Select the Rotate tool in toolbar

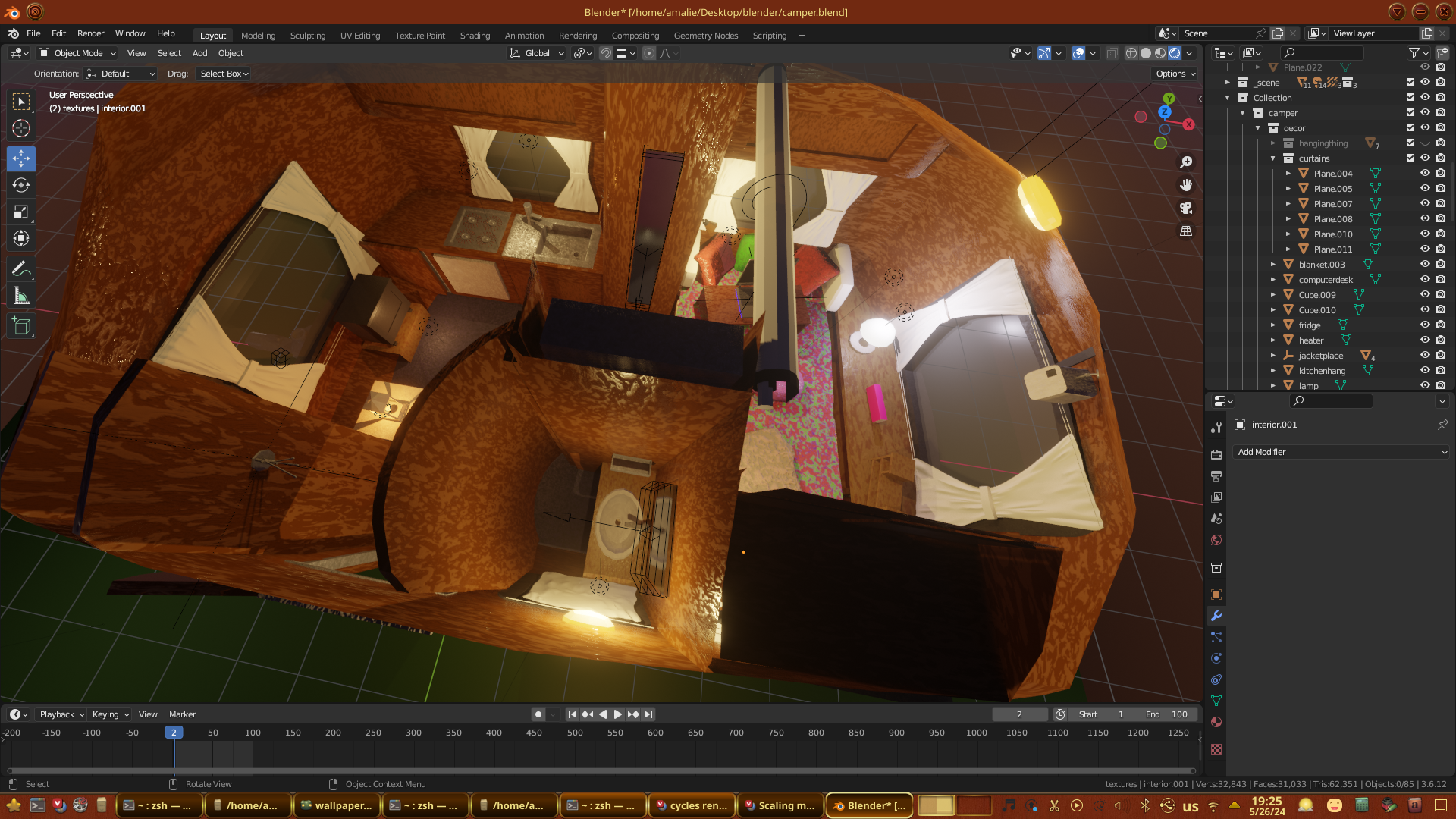[x=21, y=186]
